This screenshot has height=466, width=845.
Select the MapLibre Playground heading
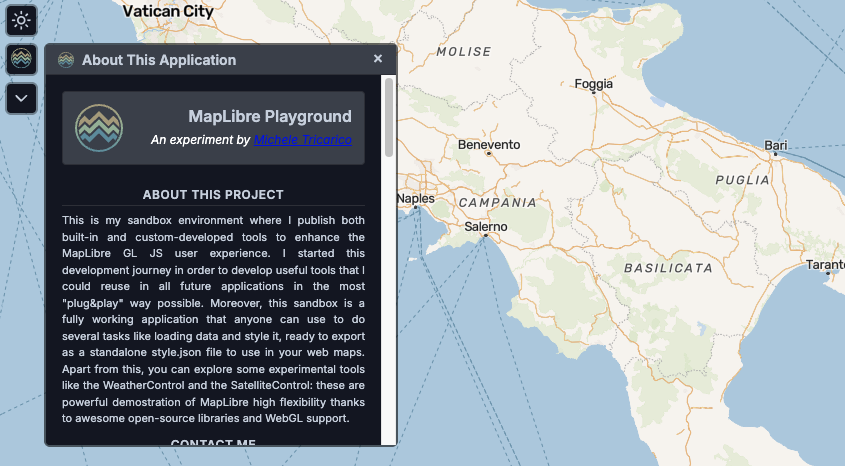coord(270,117)
